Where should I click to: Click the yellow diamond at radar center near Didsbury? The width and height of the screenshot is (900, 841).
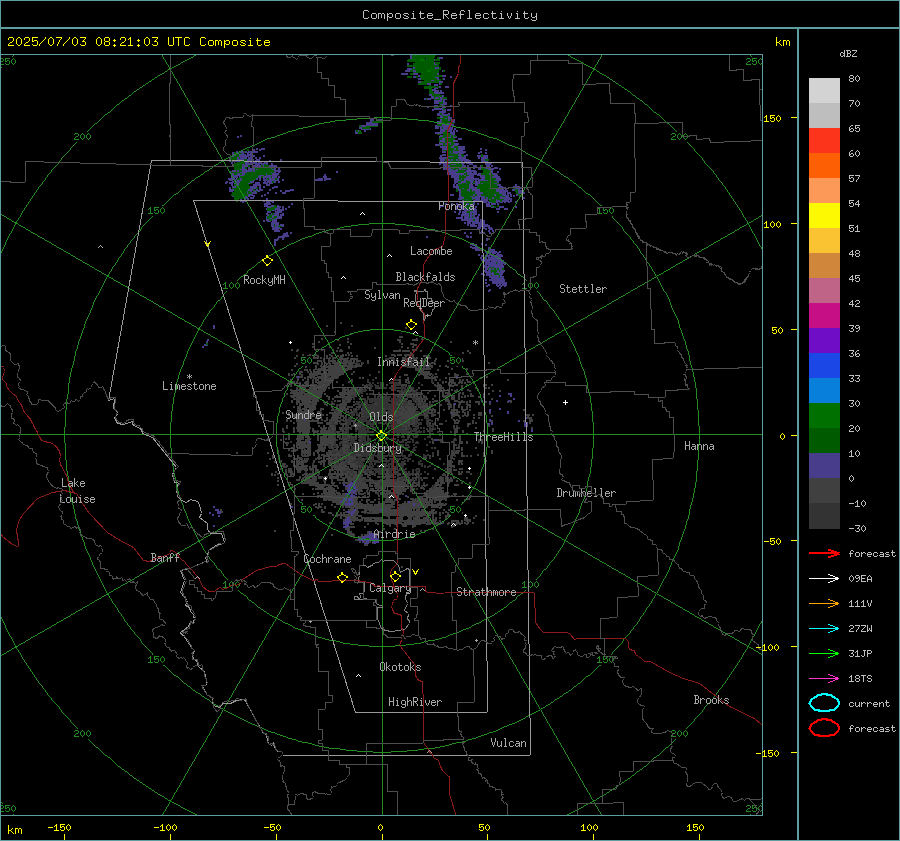click(x=382, y=436)
